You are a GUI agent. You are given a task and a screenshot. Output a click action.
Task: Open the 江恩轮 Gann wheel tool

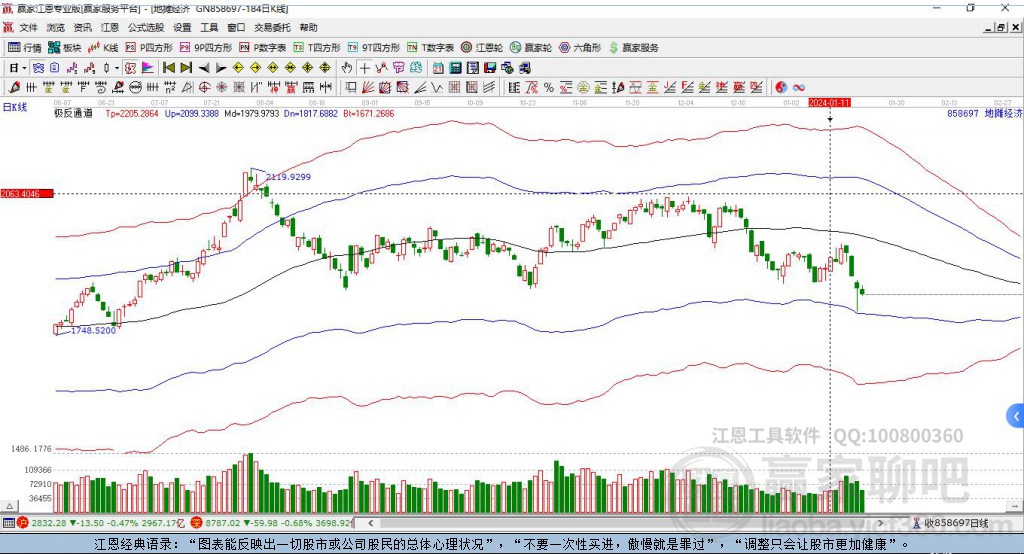click(x=482, y=48)
